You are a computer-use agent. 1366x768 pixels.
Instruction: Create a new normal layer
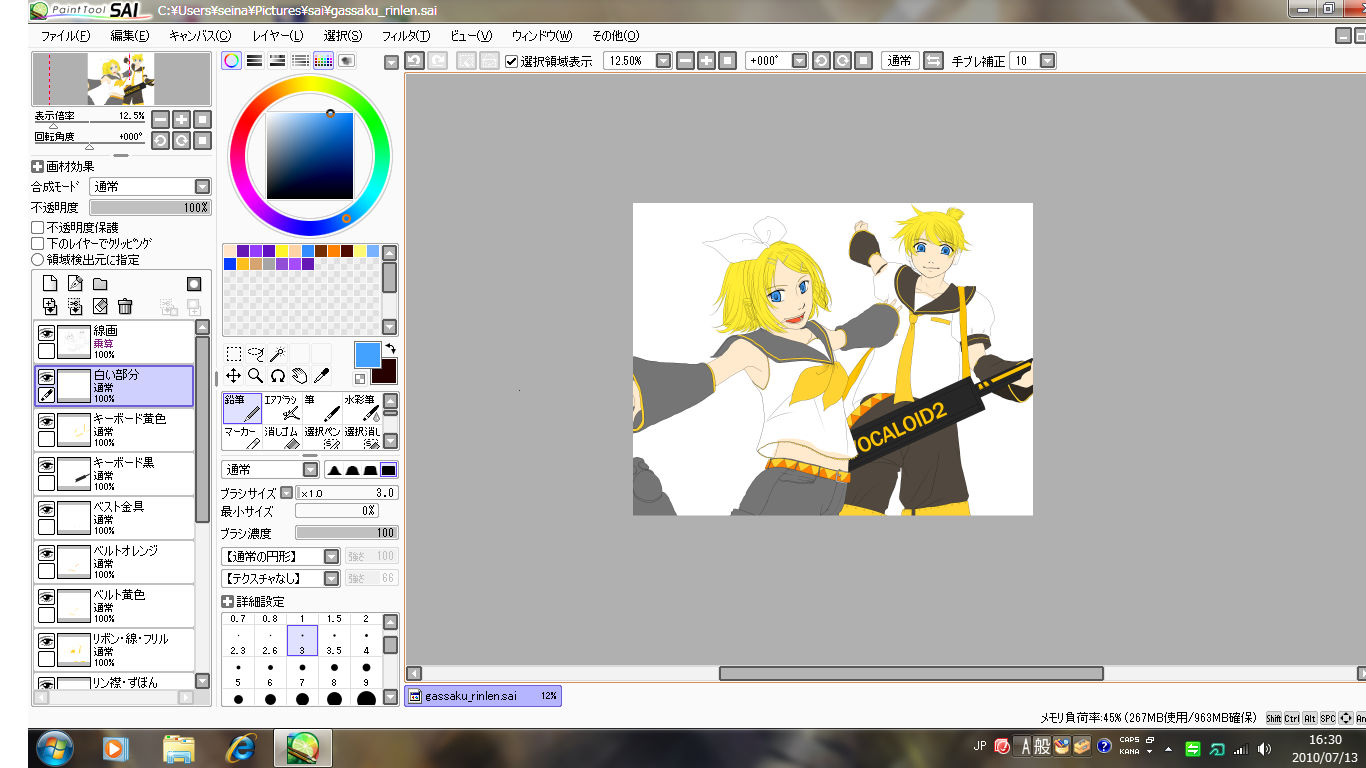[49, 284]
